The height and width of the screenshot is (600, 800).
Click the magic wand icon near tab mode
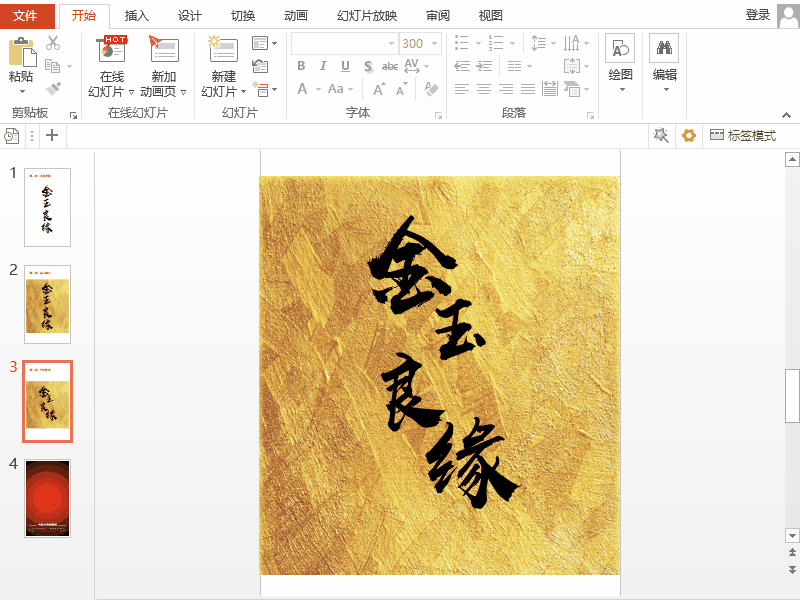pyautogui.click(x=660, y=136)
